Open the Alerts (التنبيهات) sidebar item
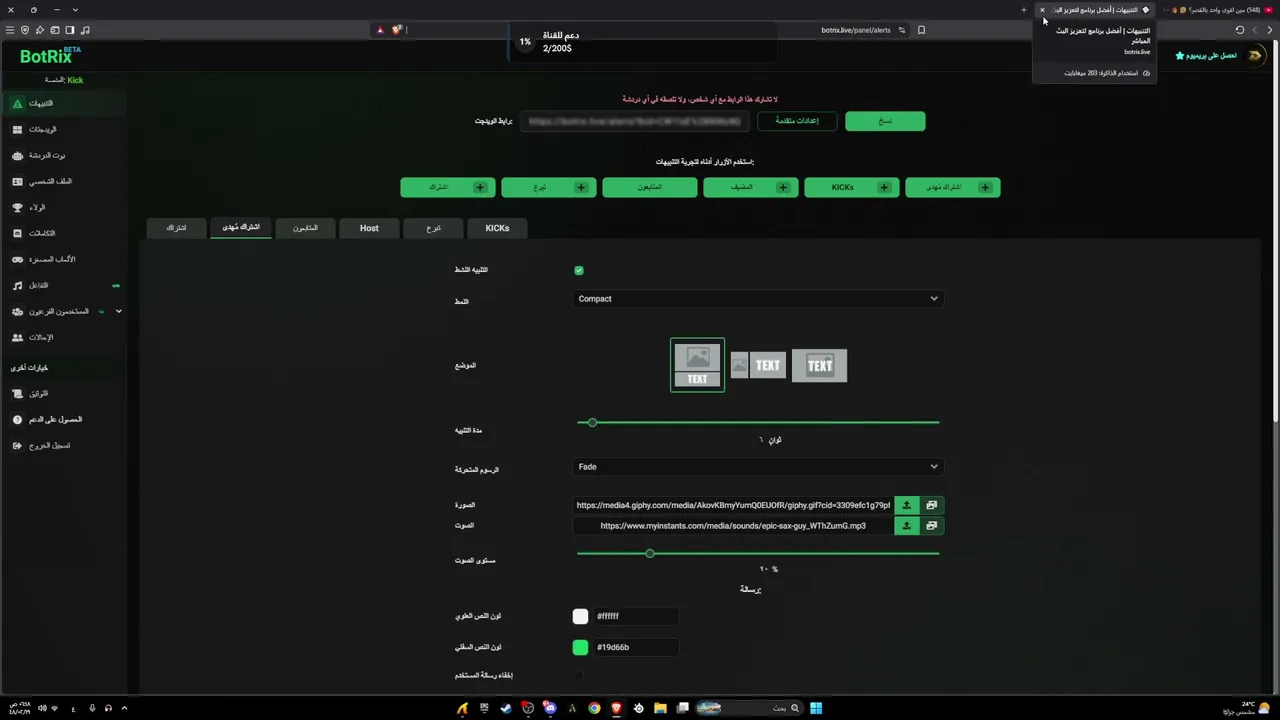Screen dimensions: 1280x720 pyautogui.click(x=63, y=103)
